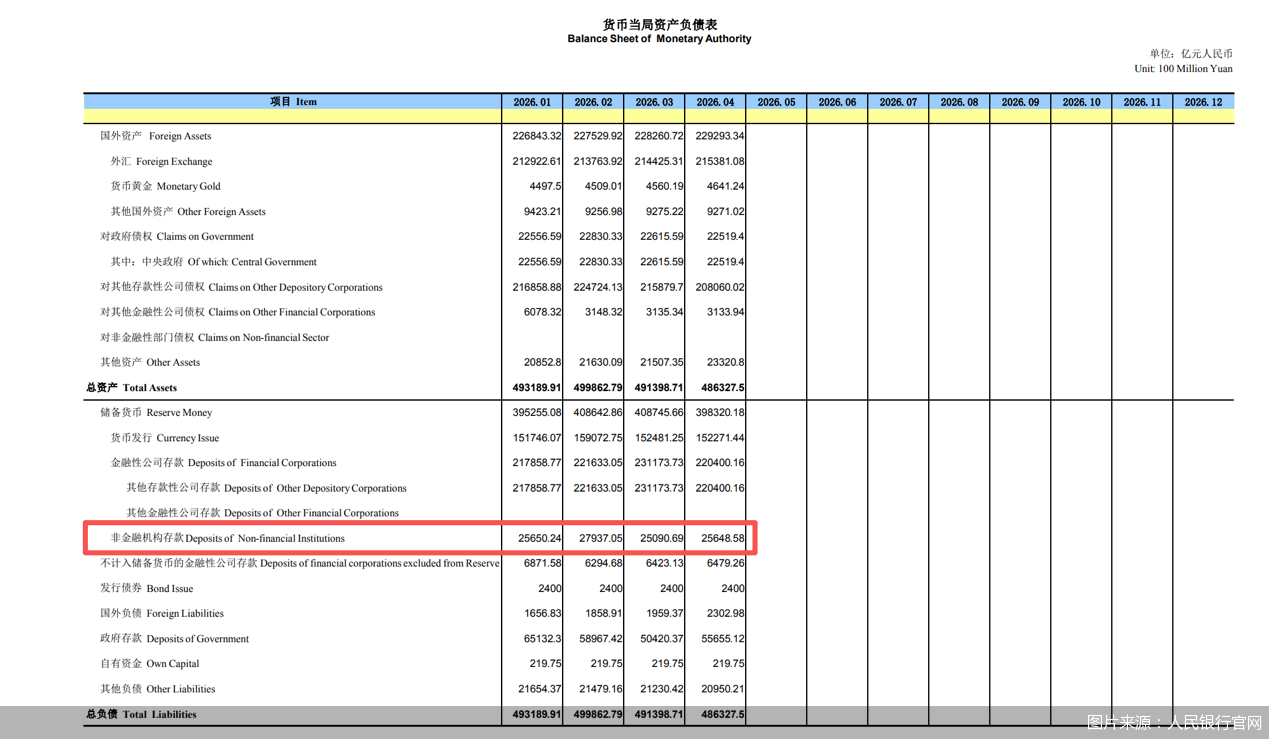This screenshot has height=739, width=1269.
Task: Select the 2026.04 column header
Action: (715, 102)
